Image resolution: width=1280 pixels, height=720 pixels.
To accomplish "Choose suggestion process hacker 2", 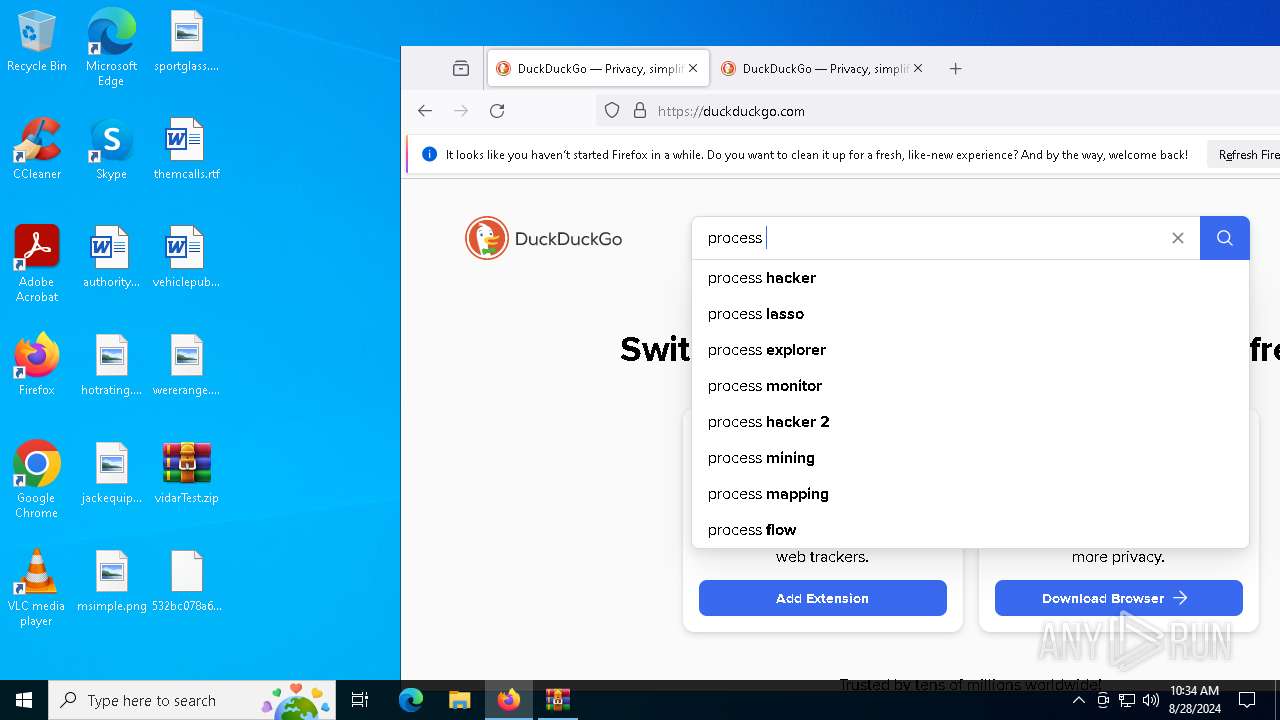I will click(970, 422).
